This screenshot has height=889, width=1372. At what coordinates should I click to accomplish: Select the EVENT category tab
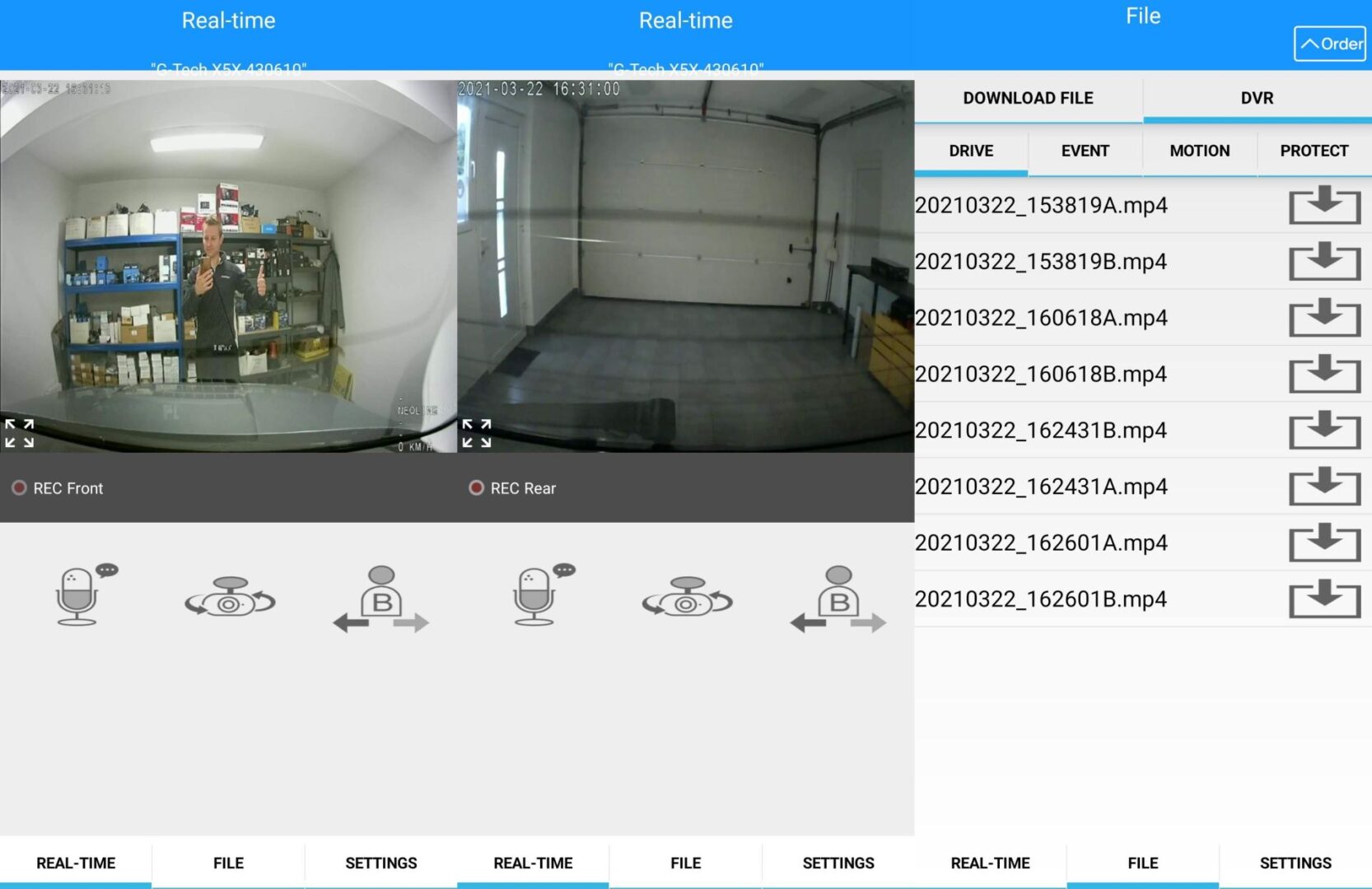click(1085, 151)
